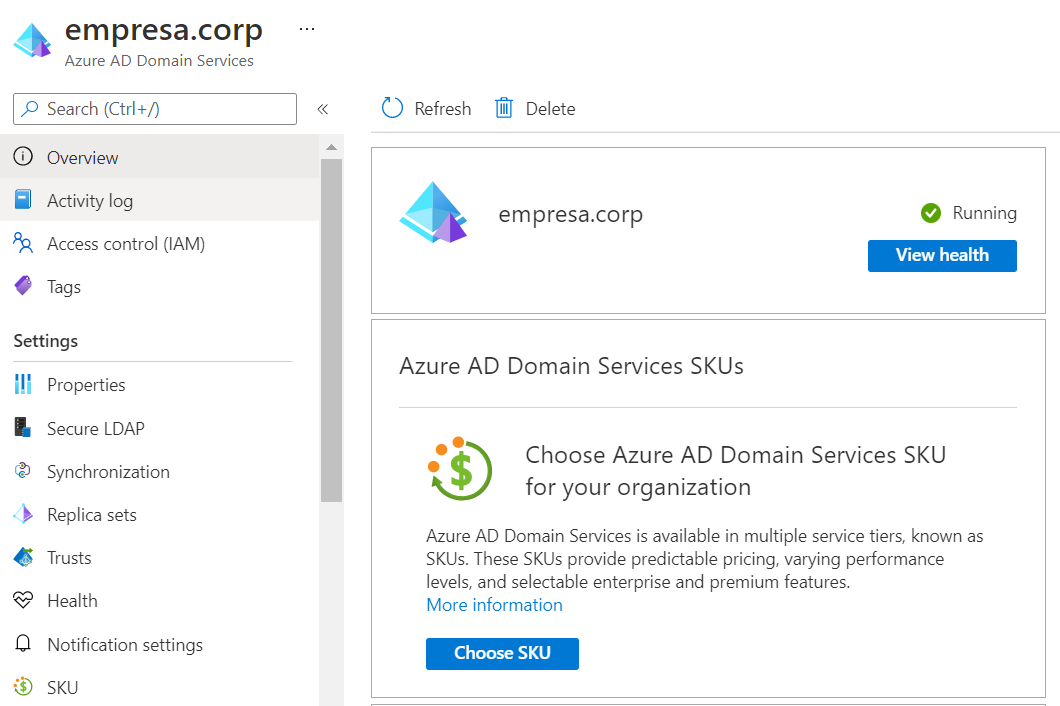Click the Delete toolbar label
The height and width of the screenshot is (706, 1060).
click(x=550, y=109)
